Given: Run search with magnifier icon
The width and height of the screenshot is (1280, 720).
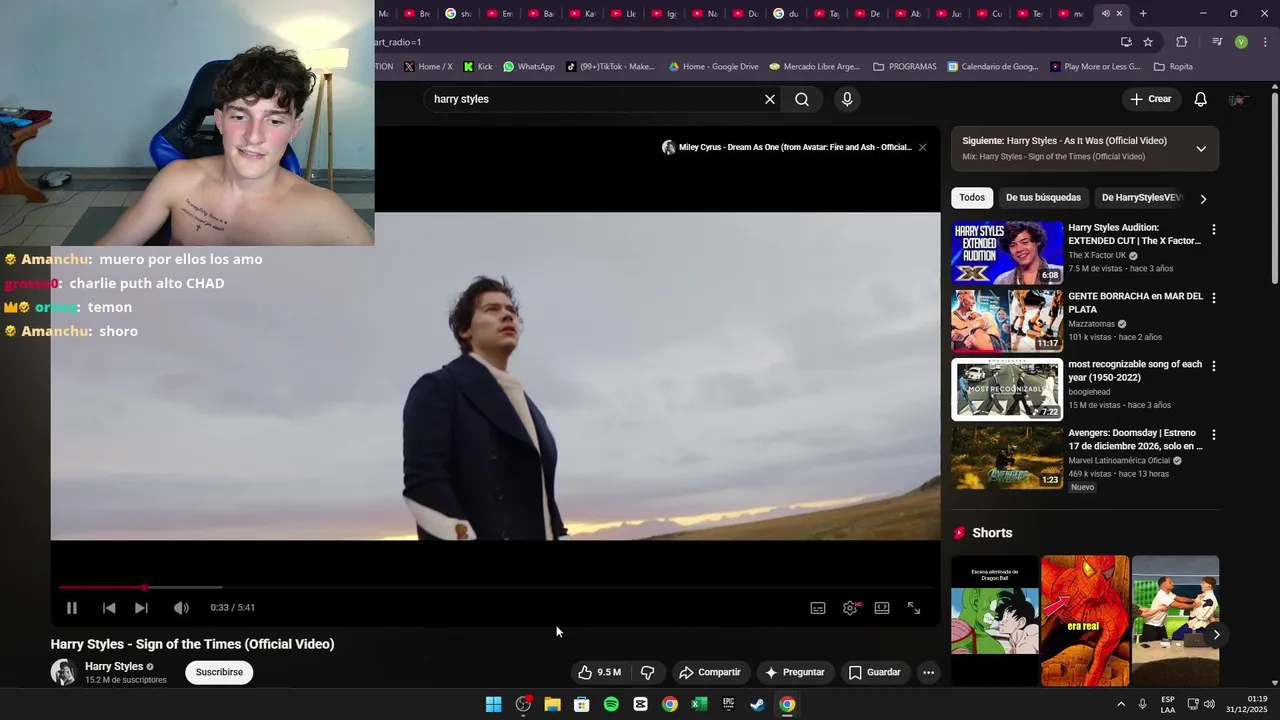Looking at the screenshot, I should [x=802, y=99].
